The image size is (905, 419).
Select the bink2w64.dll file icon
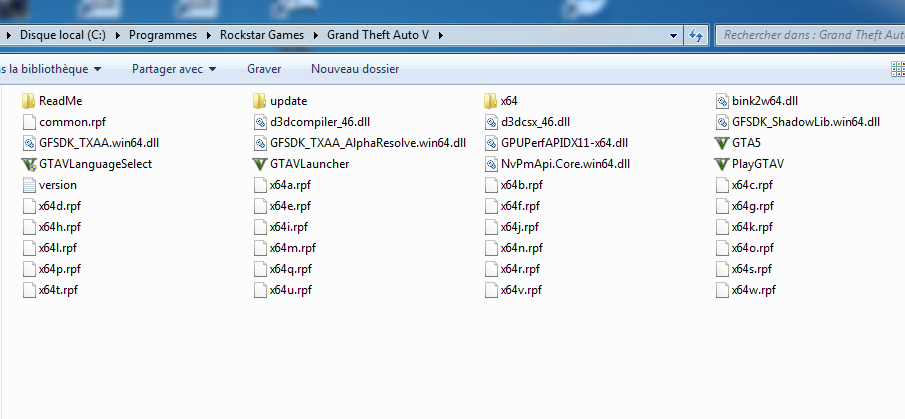[722, 101]
